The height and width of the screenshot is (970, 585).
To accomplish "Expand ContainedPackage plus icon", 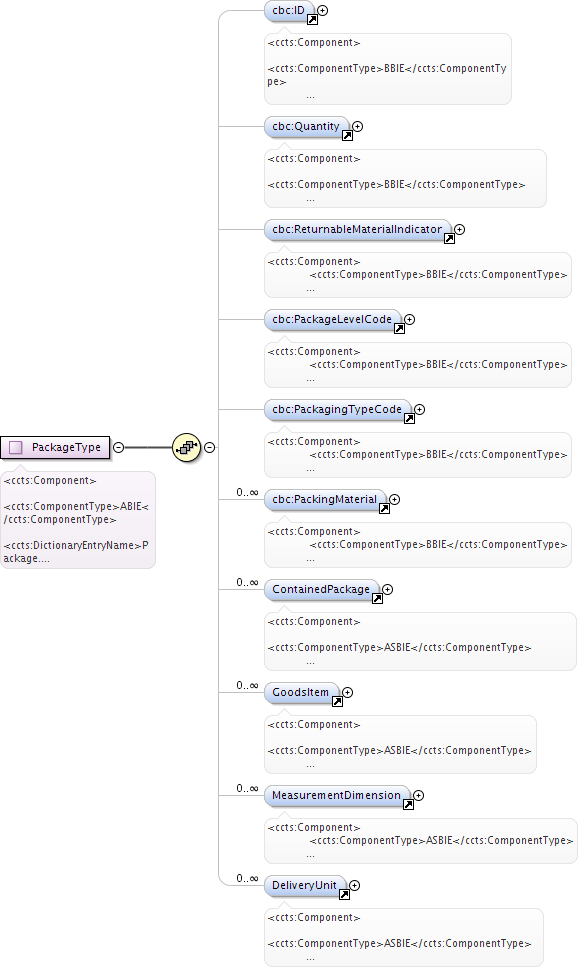I will (388, 590).
